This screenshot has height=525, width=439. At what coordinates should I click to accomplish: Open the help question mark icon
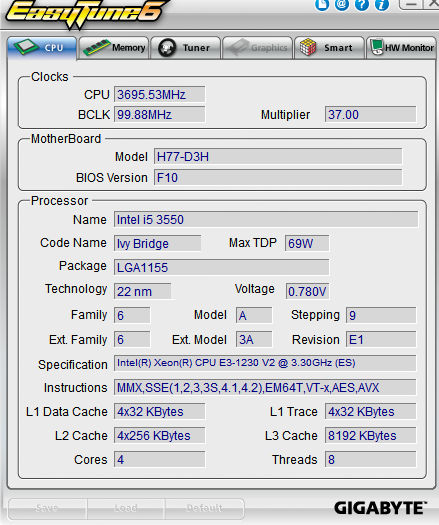point(362,5)
